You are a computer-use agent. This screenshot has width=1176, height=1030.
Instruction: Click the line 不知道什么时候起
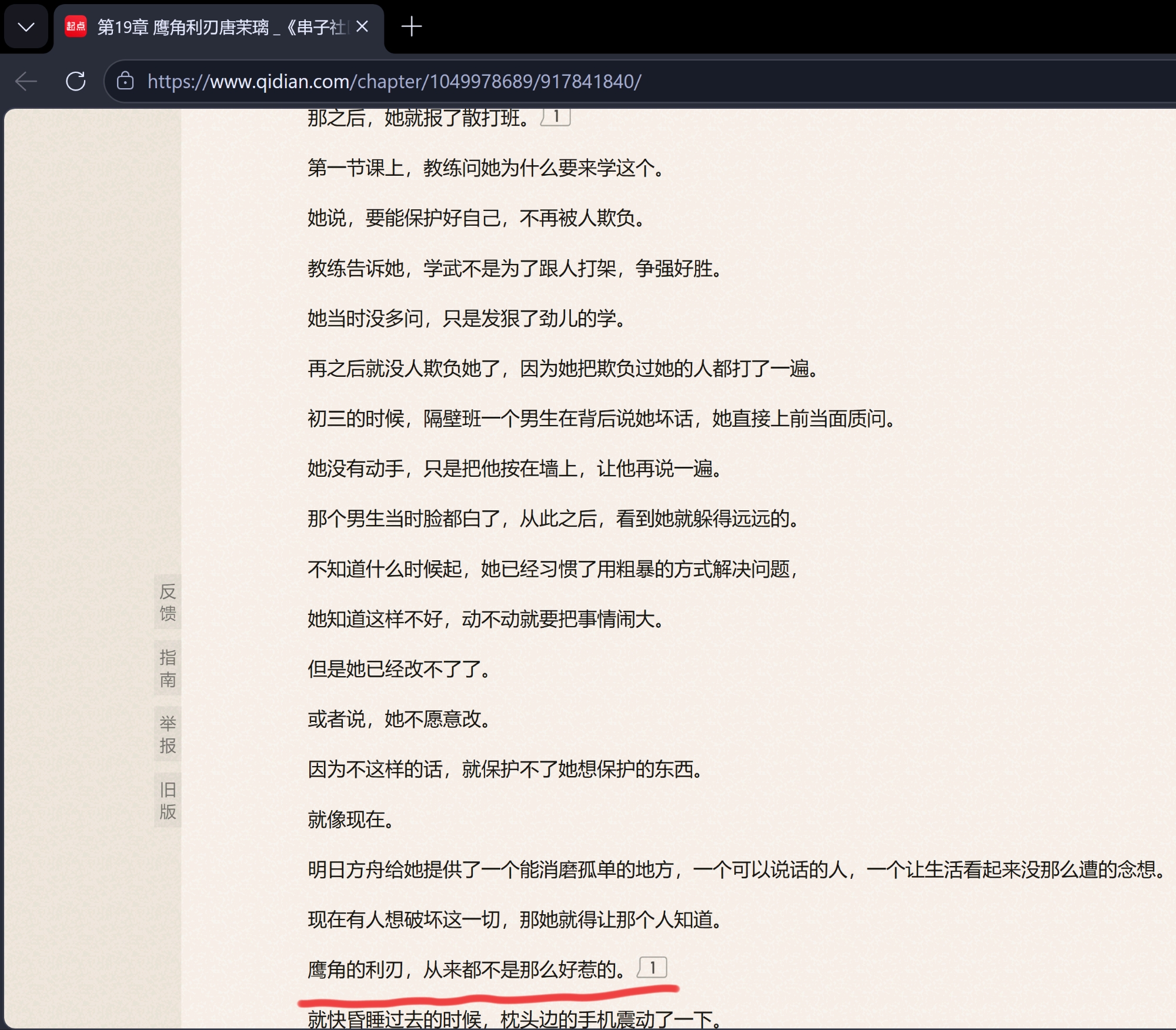554,568
